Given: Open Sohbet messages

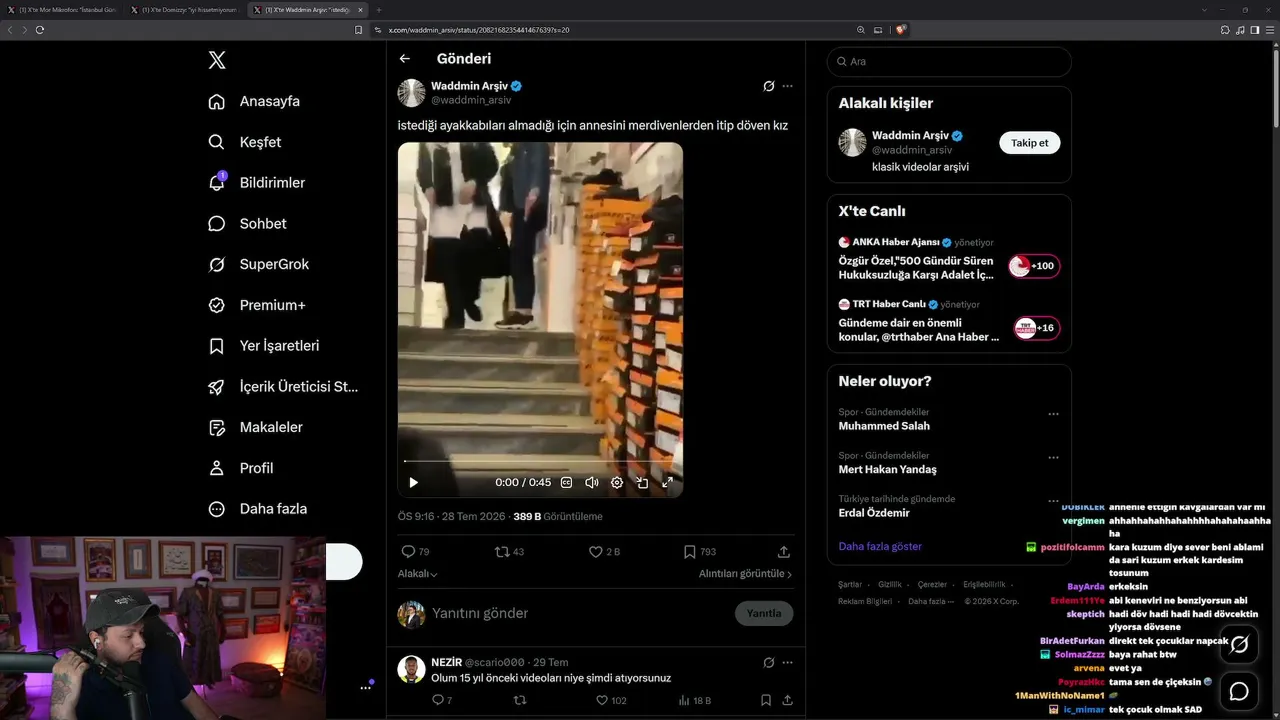Looking at the screenshot, I should (247, 224).
